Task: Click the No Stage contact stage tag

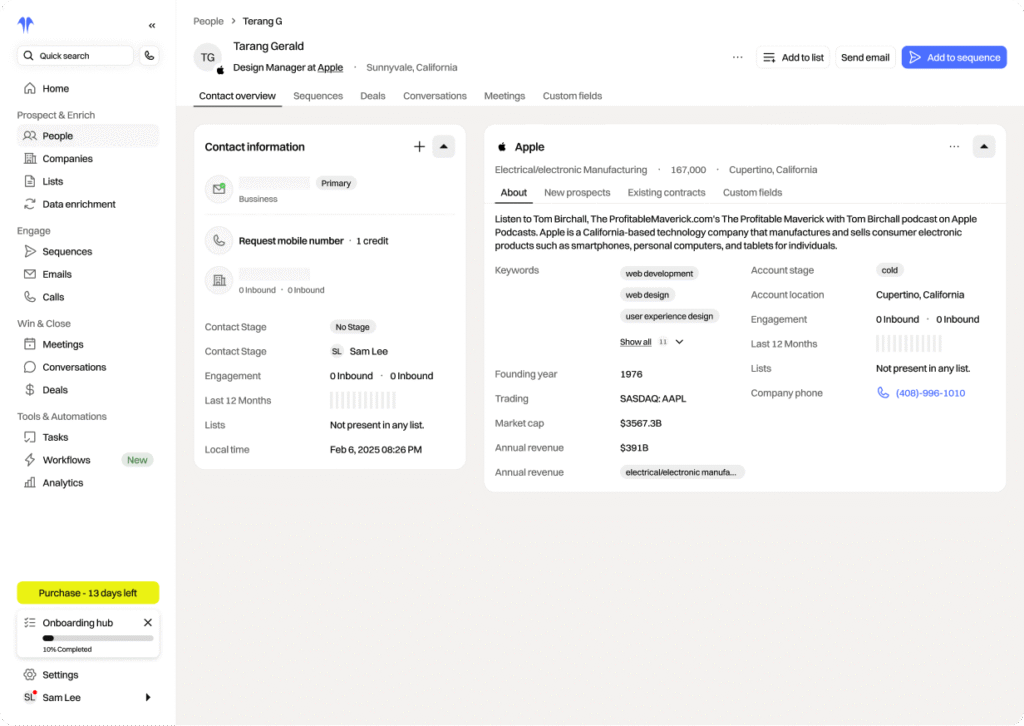Action: click(353, 327)
